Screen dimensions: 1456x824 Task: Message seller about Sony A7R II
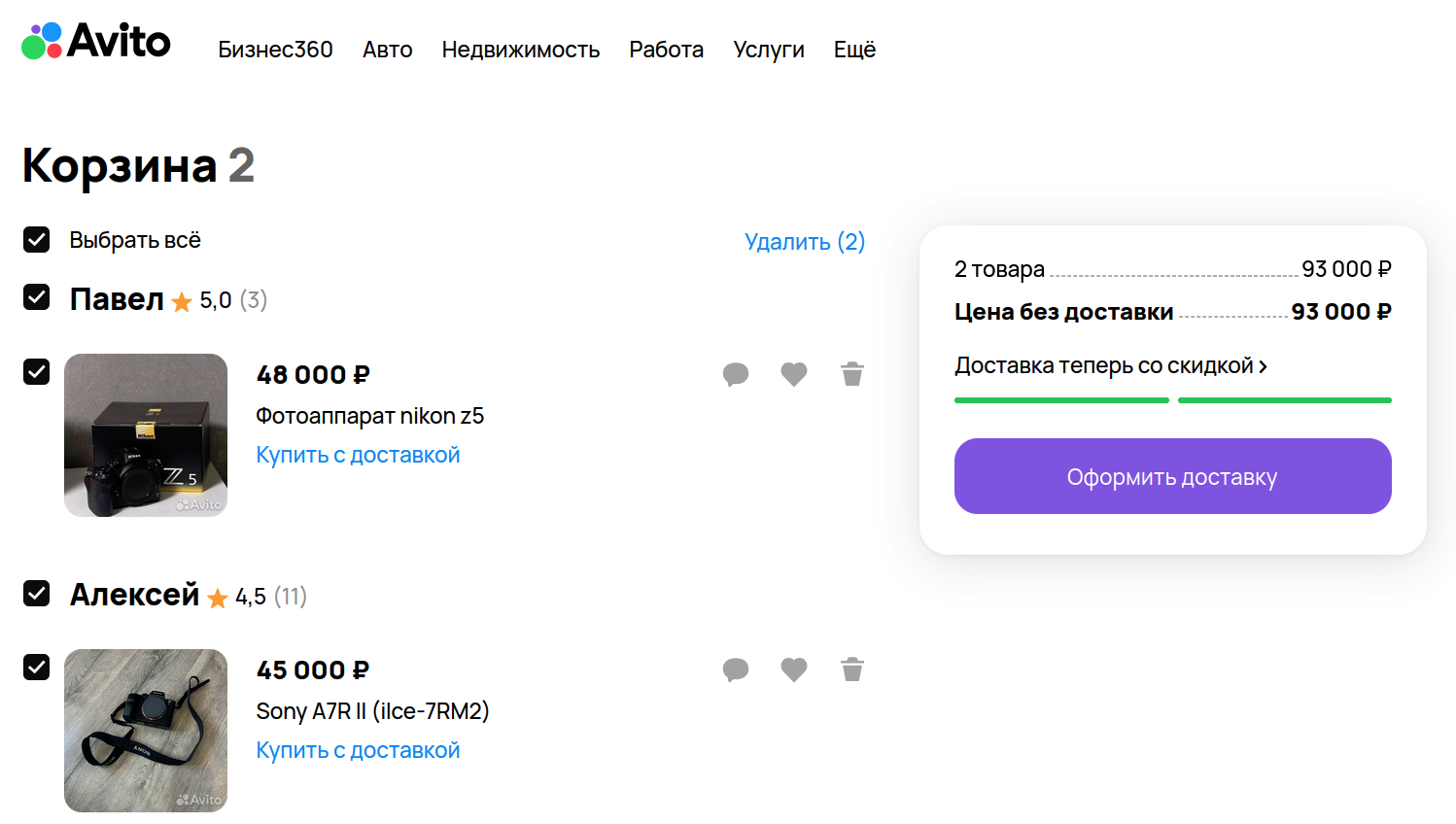(736, 669)
